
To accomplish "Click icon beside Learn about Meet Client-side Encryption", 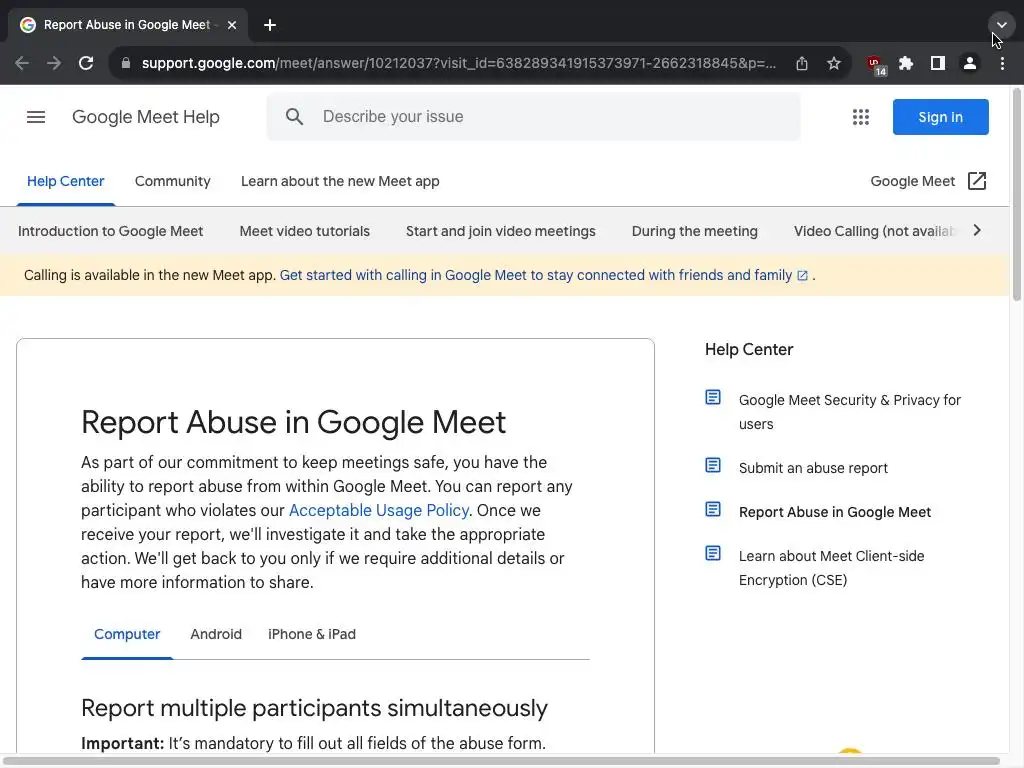I will (x=713, y=553).
